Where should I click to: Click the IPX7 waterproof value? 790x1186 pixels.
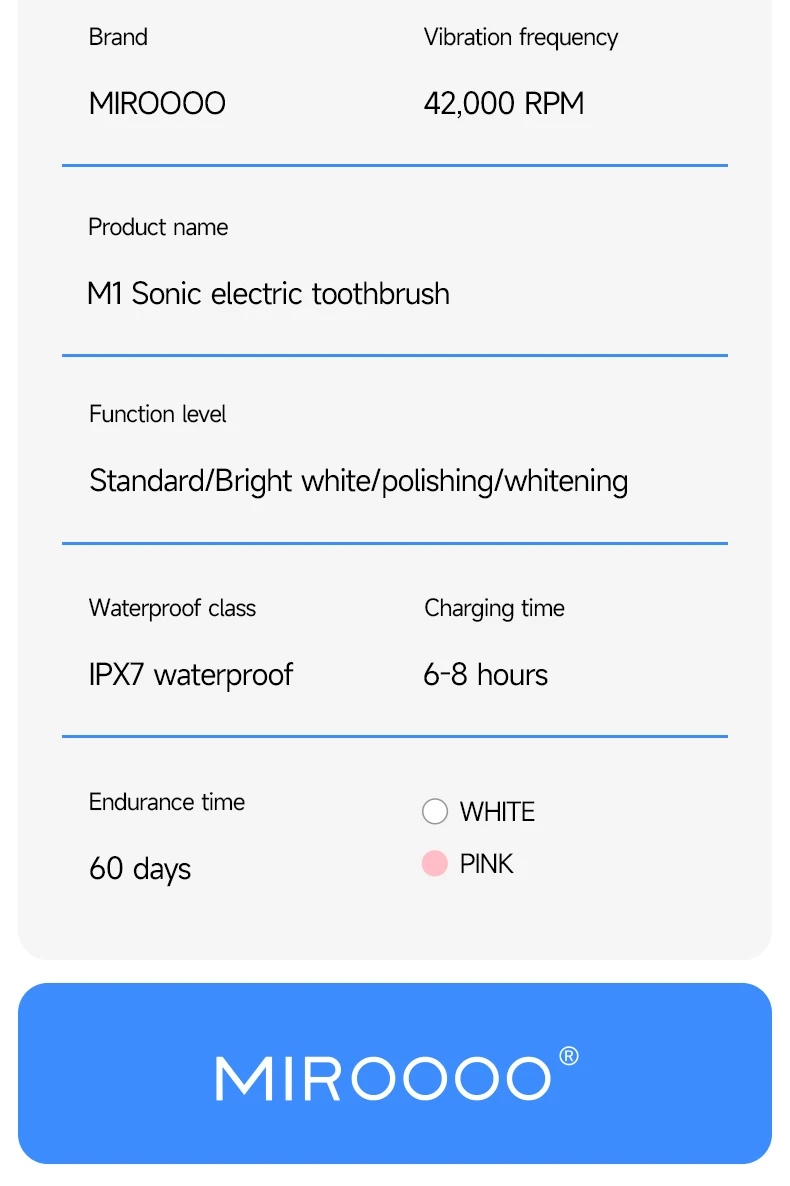point(190,674)
